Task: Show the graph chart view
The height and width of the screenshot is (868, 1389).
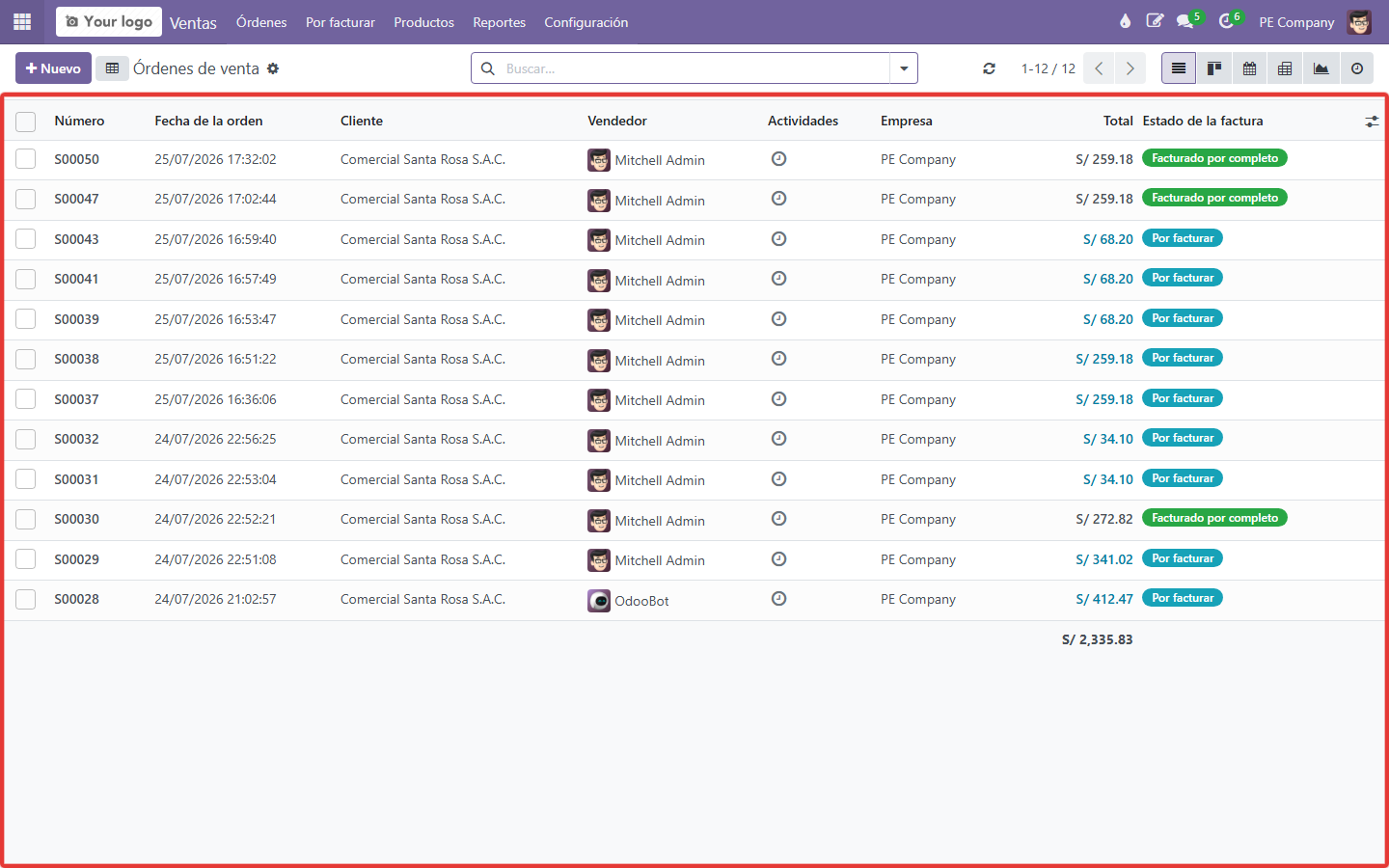Action: 1321,68
